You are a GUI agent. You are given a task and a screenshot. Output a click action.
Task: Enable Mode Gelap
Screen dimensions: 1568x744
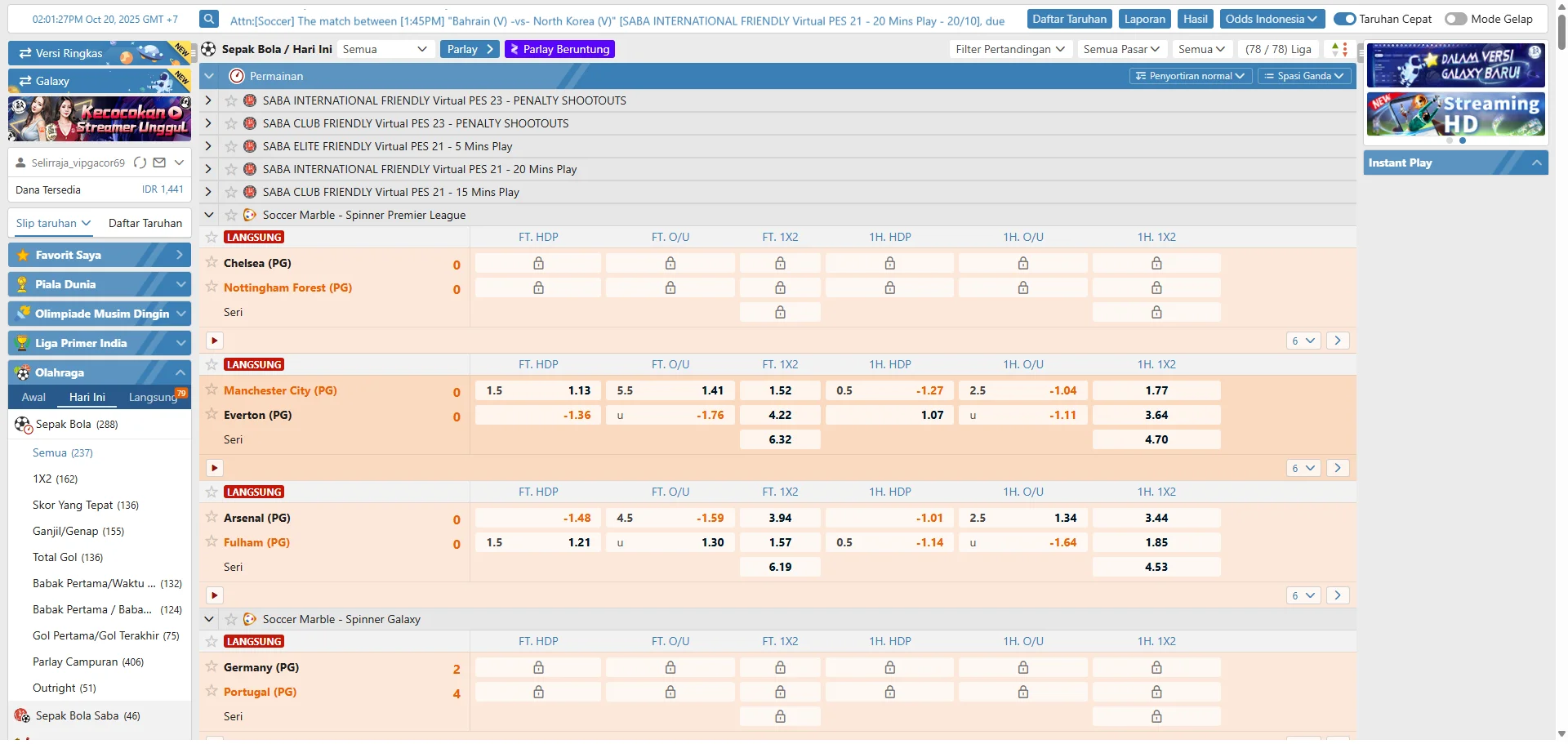coord(1456,18)
